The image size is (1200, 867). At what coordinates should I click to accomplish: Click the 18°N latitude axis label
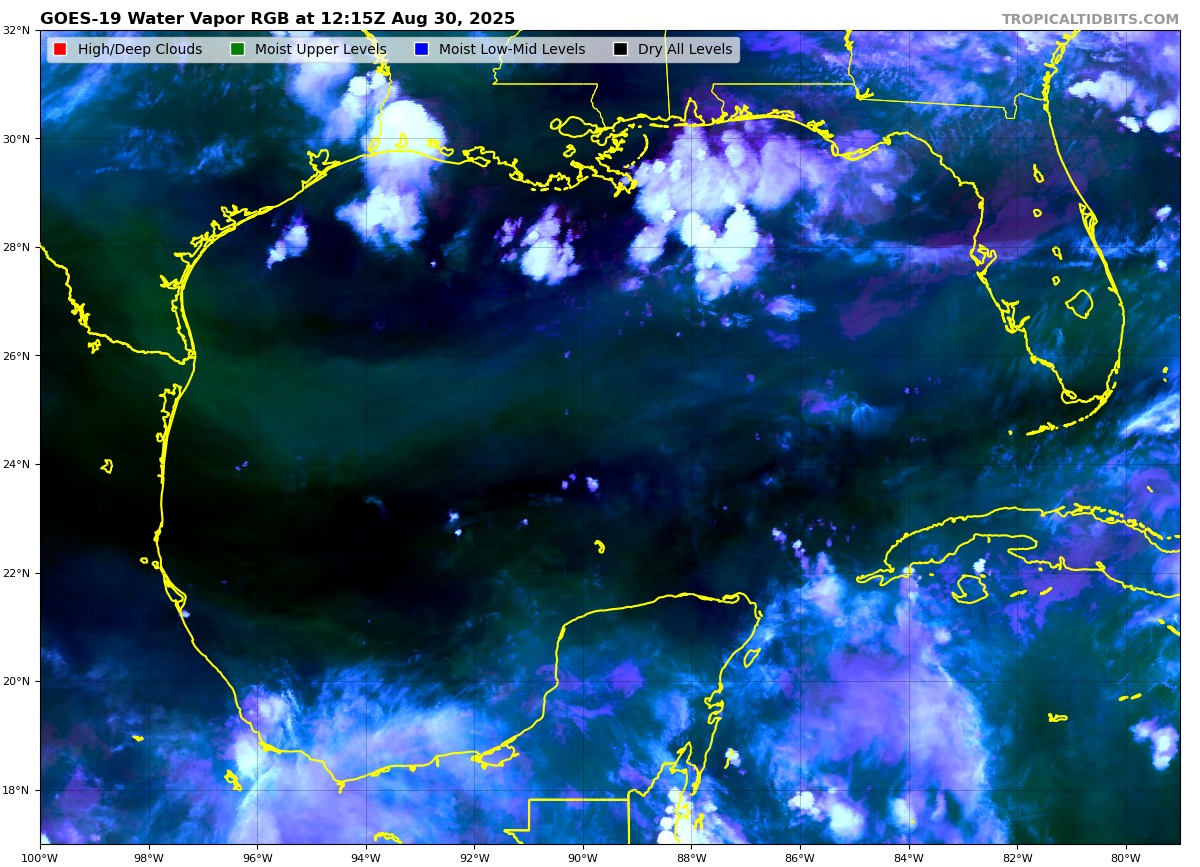click(x=20, y=790)
